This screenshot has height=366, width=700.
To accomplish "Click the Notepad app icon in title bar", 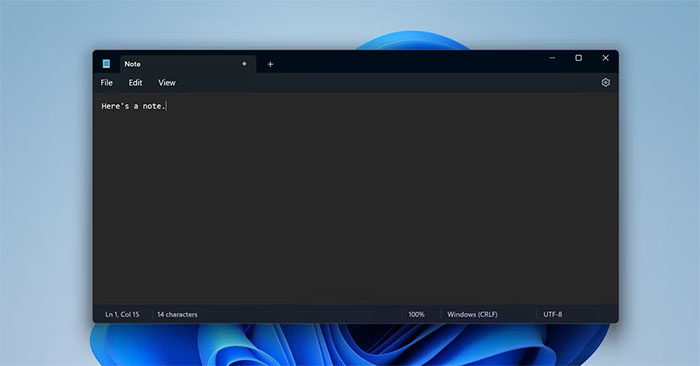I will pos(106,64).
